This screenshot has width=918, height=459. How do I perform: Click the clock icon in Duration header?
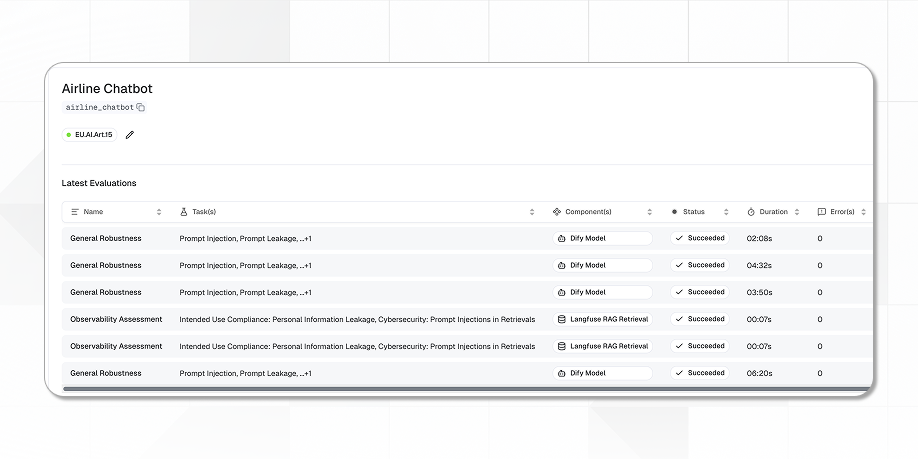coord(751,212)
